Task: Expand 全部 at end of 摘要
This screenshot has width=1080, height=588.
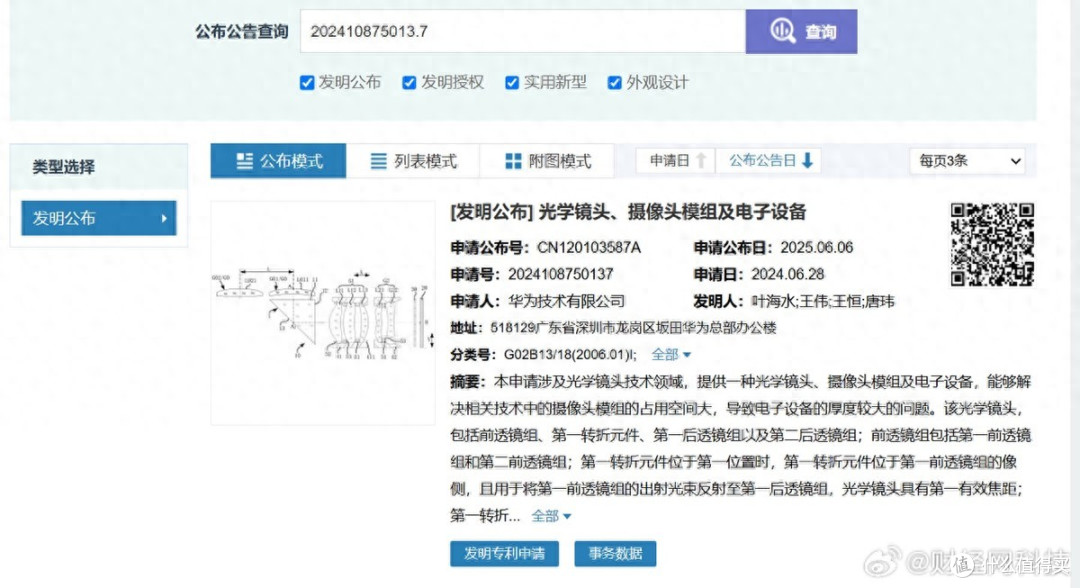Action: tap(551, 516)
